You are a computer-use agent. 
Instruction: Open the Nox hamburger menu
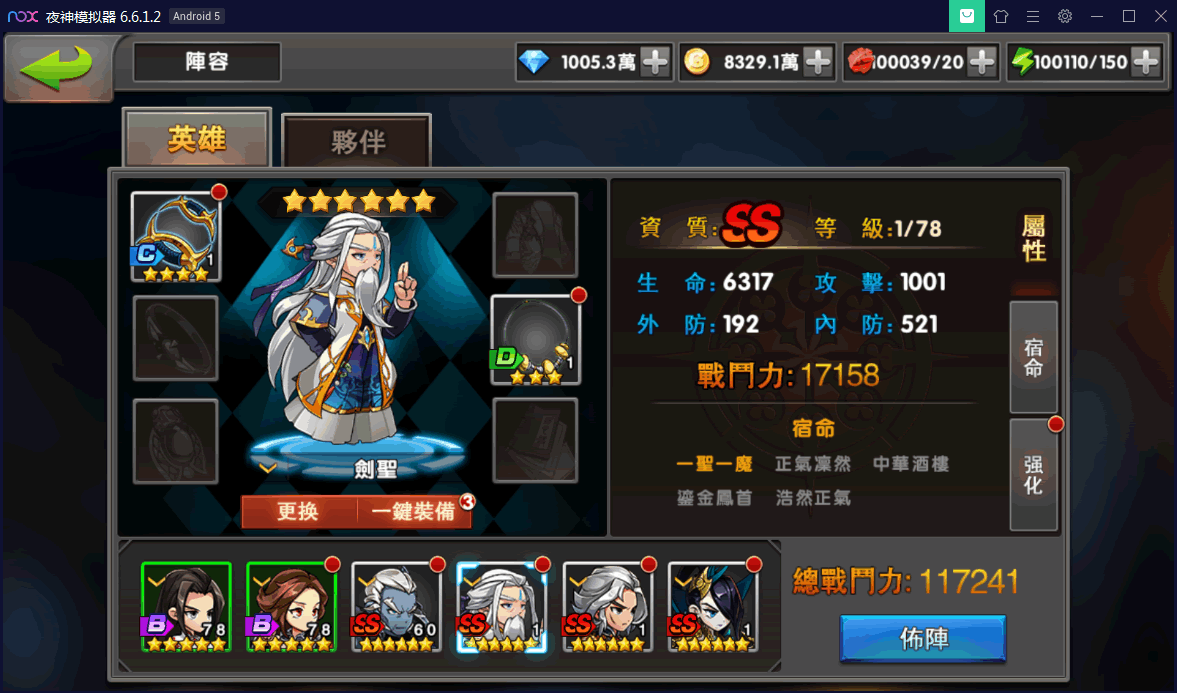pos(1033,16)
